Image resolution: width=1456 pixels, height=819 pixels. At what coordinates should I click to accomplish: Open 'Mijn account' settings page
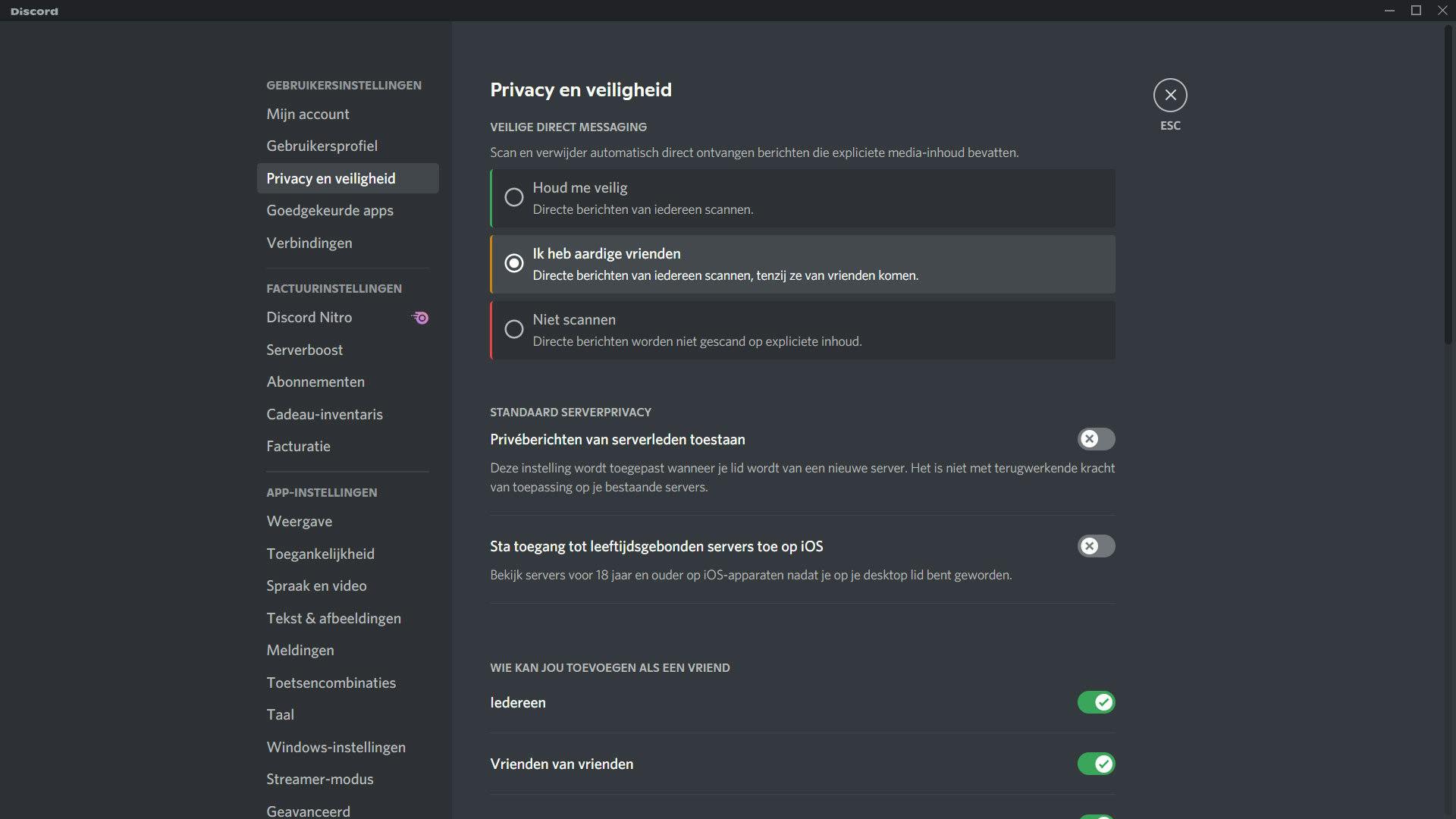coord(308,114)
